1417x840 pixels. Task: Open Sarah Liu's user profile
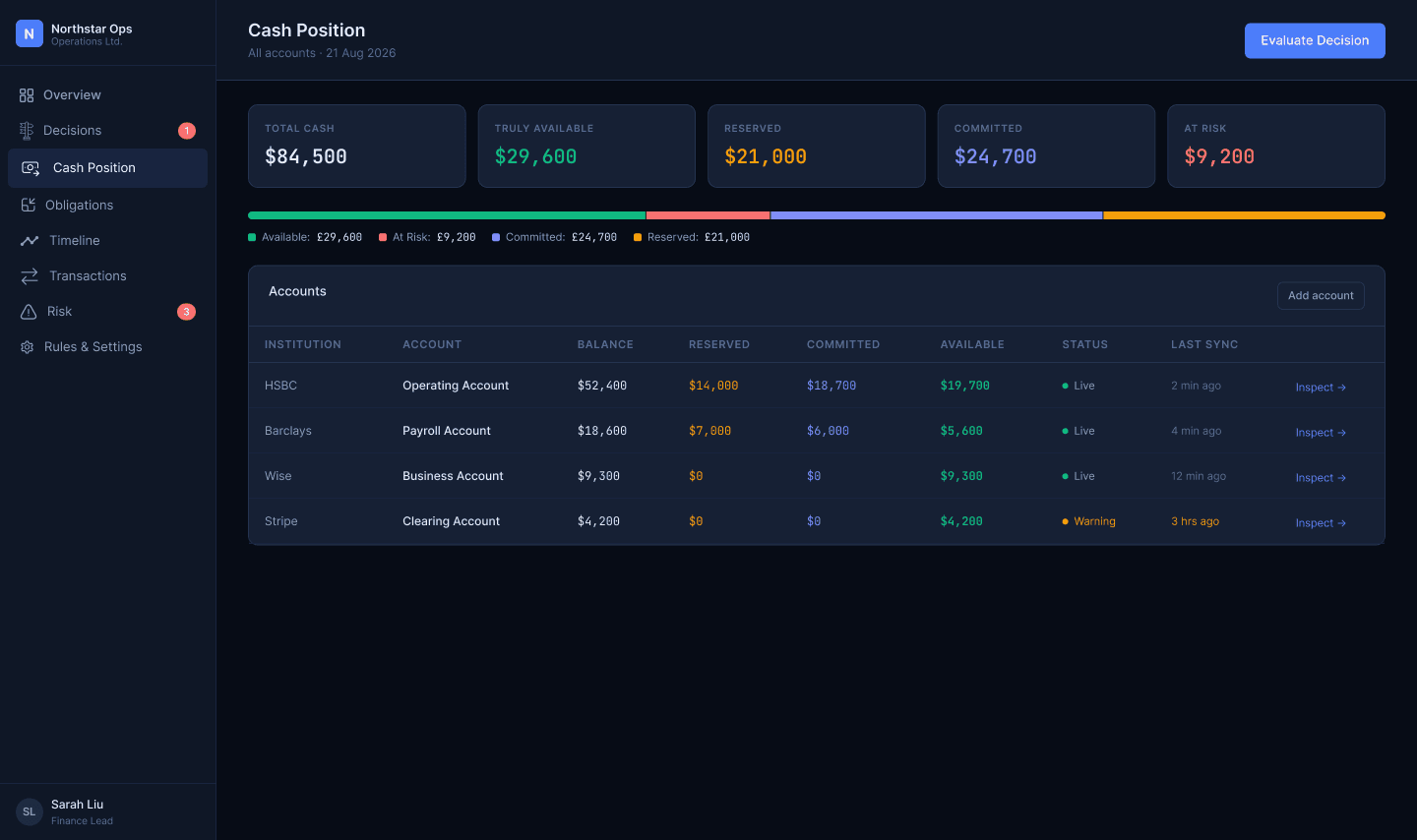click(x=107, y=811)
